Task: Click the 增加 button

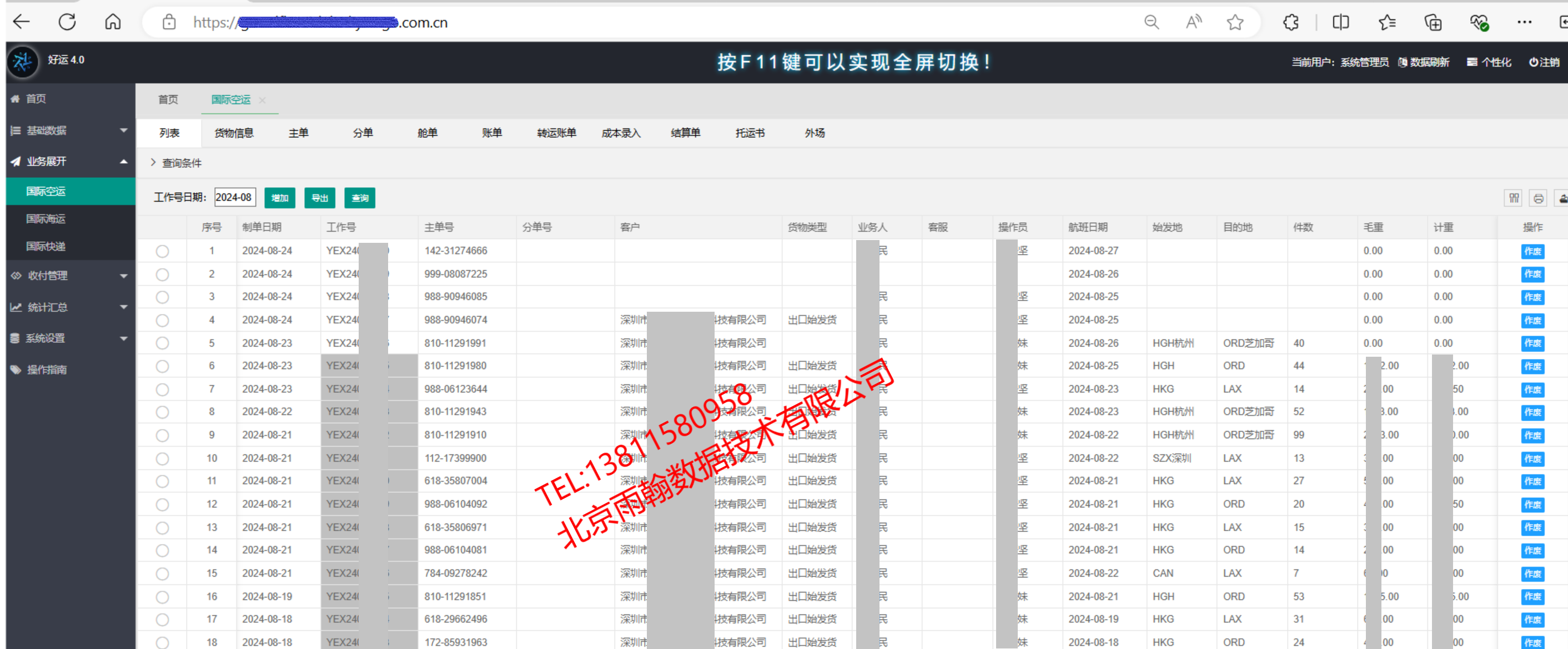Action: point(280,198)
